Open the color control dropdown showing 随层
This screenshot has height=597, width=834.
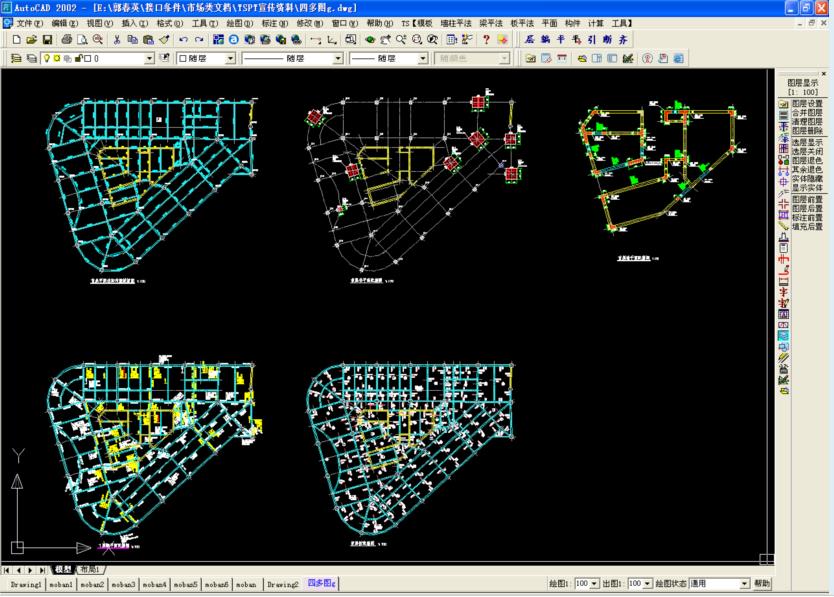tap(230, 59)
